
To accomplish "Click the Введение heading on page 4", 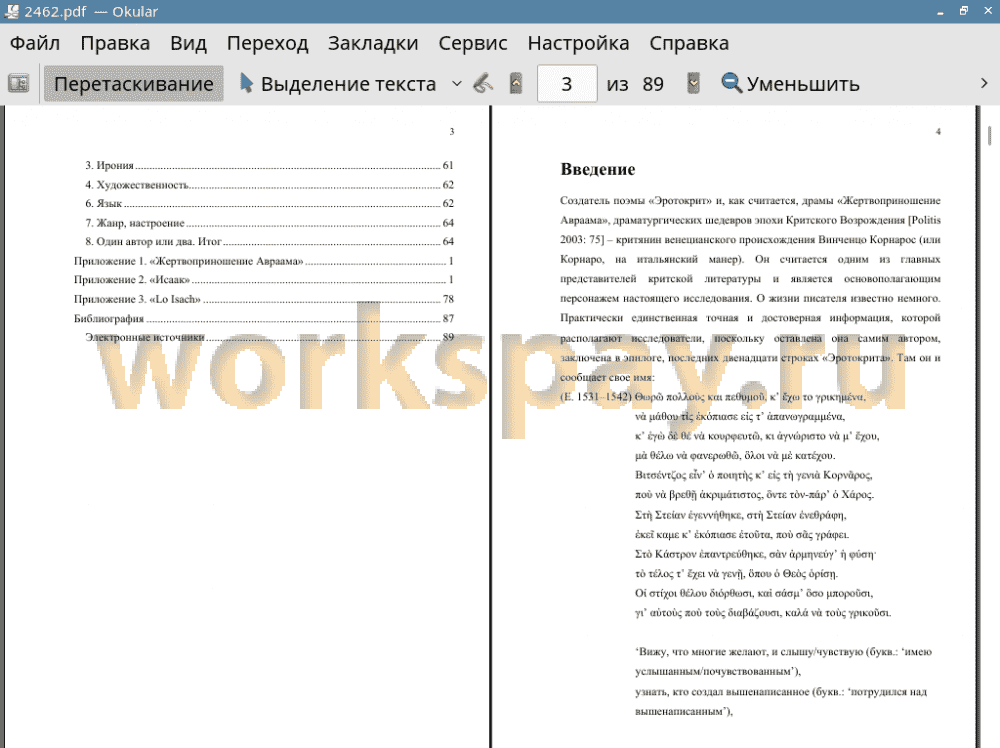I will pos(598,170).
